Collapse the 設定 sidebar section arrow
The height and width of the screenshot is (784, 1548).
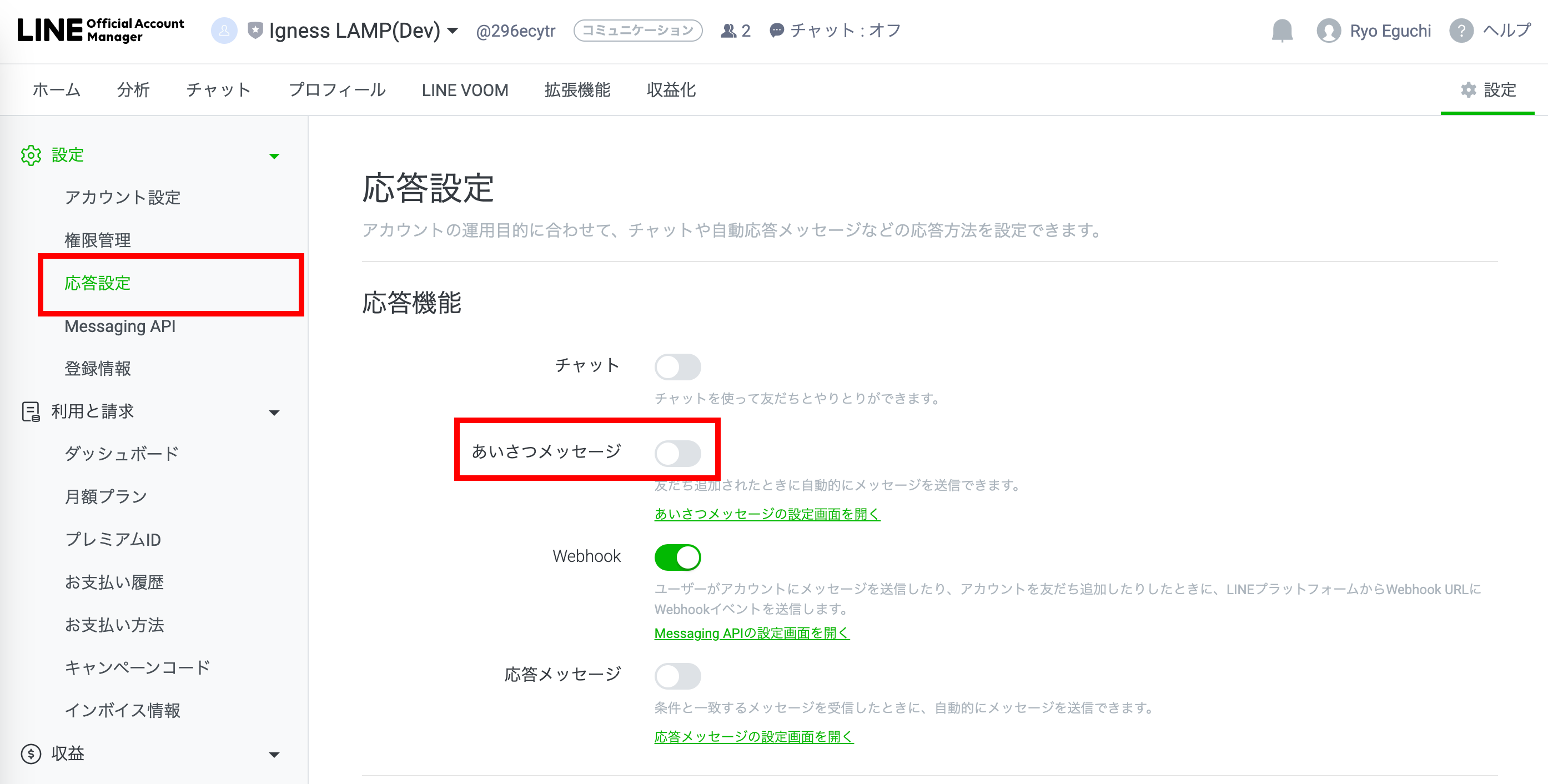274,156
